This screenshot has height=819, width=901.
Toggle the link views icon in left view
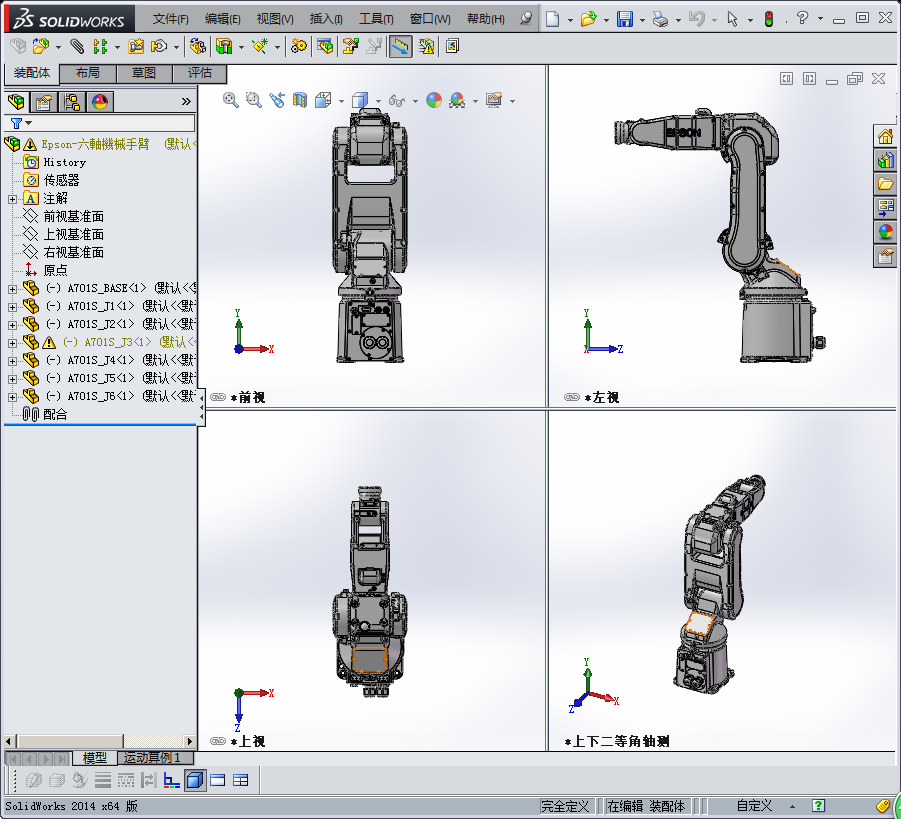[572, 397]
